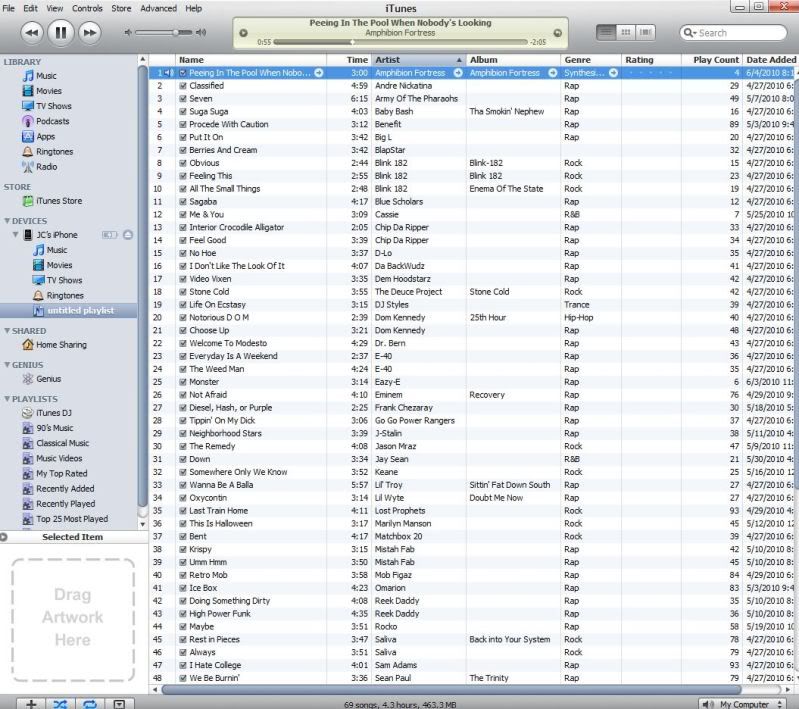
Task: Switch to grid view
Action: pos(625,33)
